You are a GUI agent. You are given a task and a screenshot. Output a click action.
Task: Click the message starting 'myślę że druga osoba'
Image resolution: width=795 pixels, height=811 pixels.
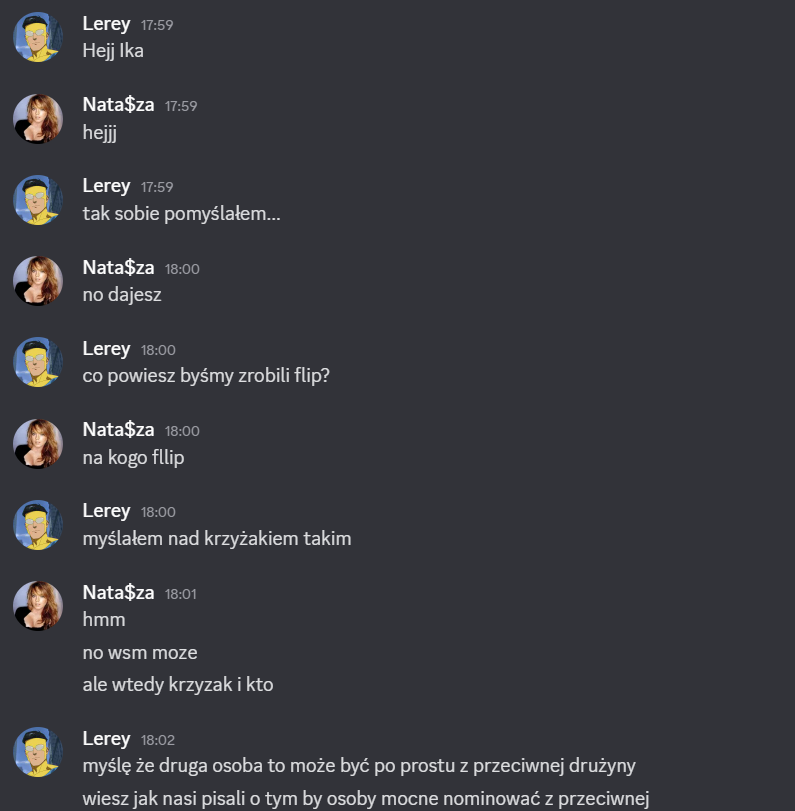pyautogui.click(x=359, y=766)
